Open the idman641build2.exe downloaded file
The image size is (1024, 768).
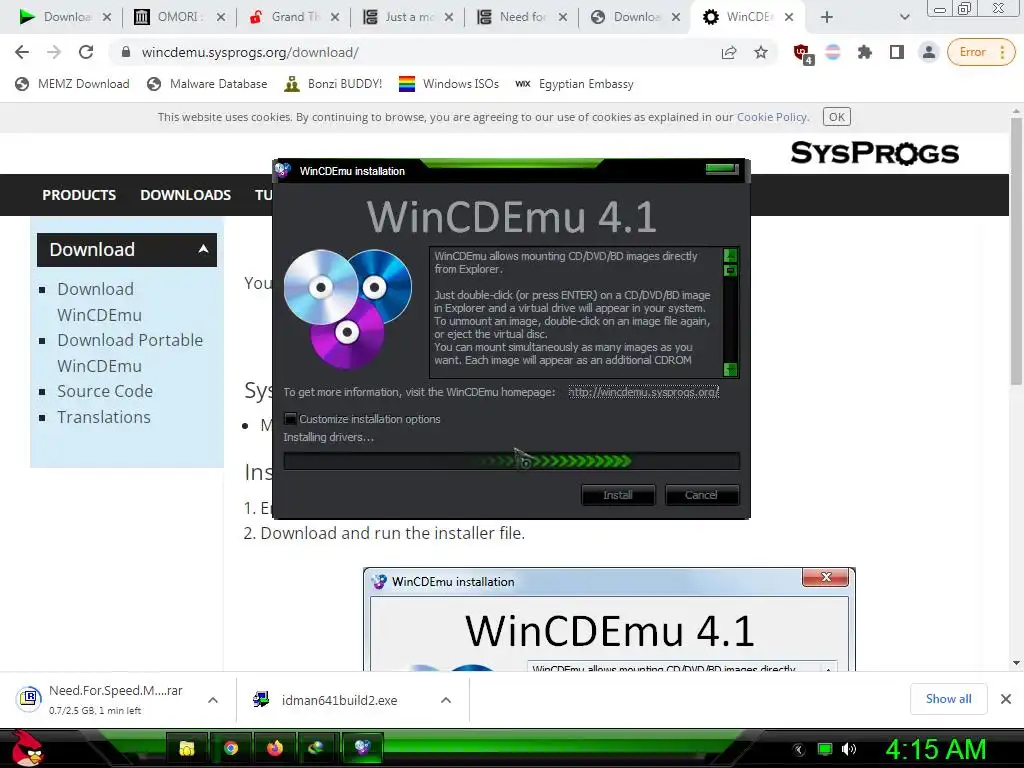click(339, 700)
